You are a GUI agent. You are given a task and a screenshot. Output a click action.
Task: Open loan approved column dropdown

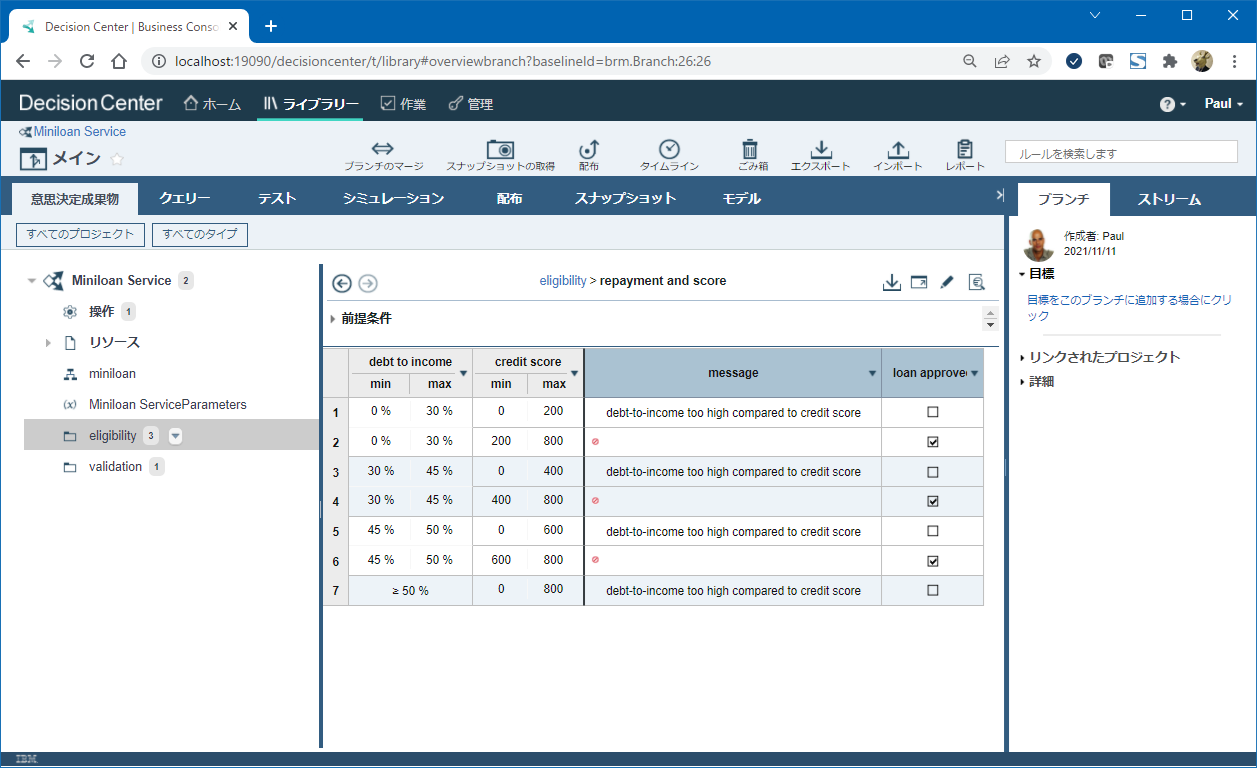click(x=975, y=373)
